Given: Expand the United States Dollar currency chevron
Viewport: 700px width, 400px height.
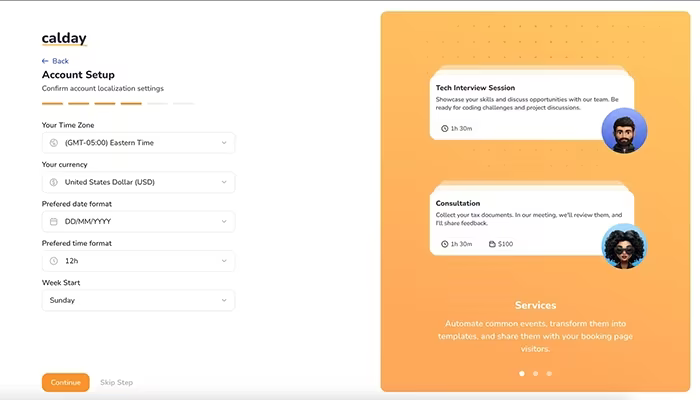Looking at the screenshot, I should pos(224,182).
